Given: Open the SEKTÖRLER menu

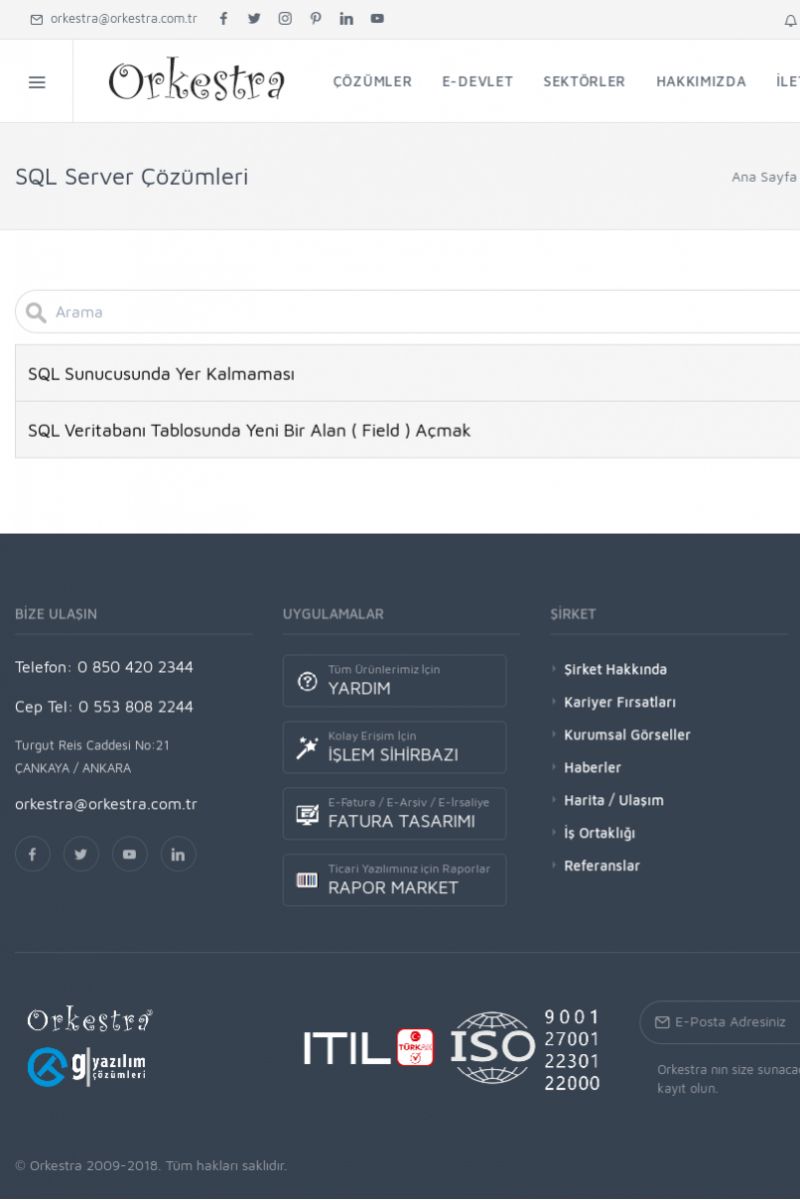Looking at the screenshot, I should (x=584, y=82).
